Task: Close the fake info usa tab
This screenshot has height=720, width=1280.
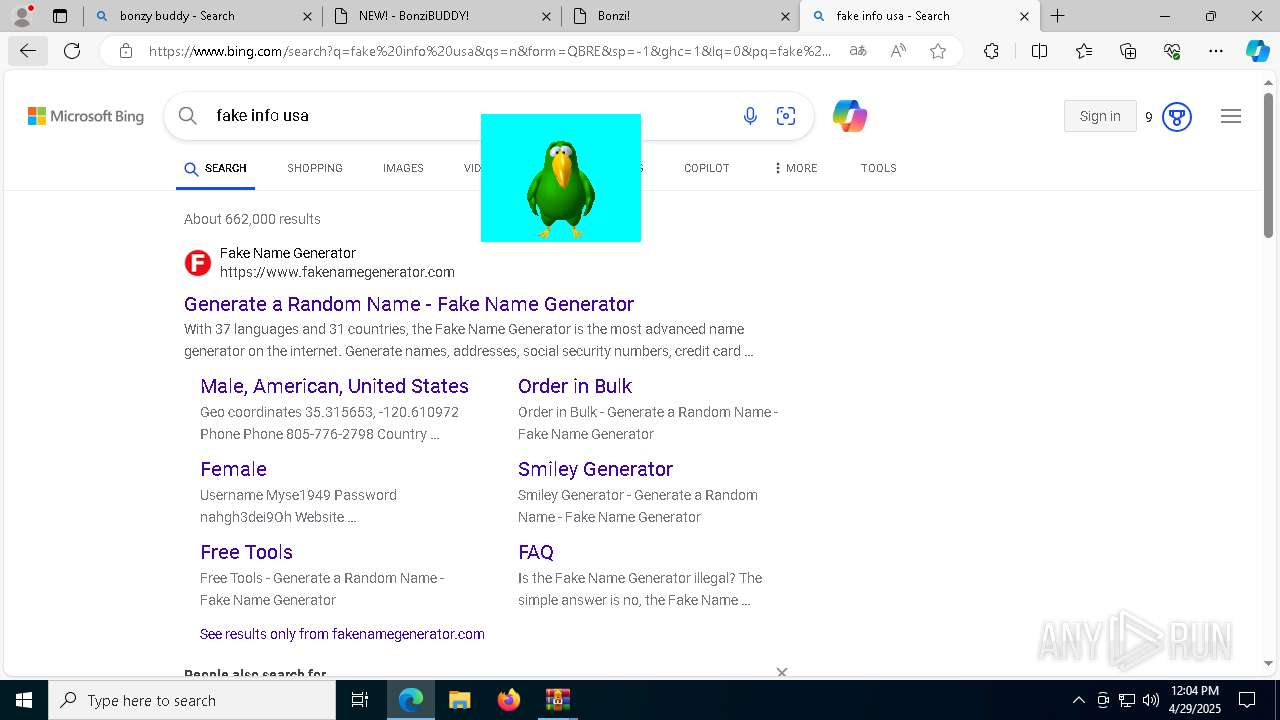Action: point(1024,16)
